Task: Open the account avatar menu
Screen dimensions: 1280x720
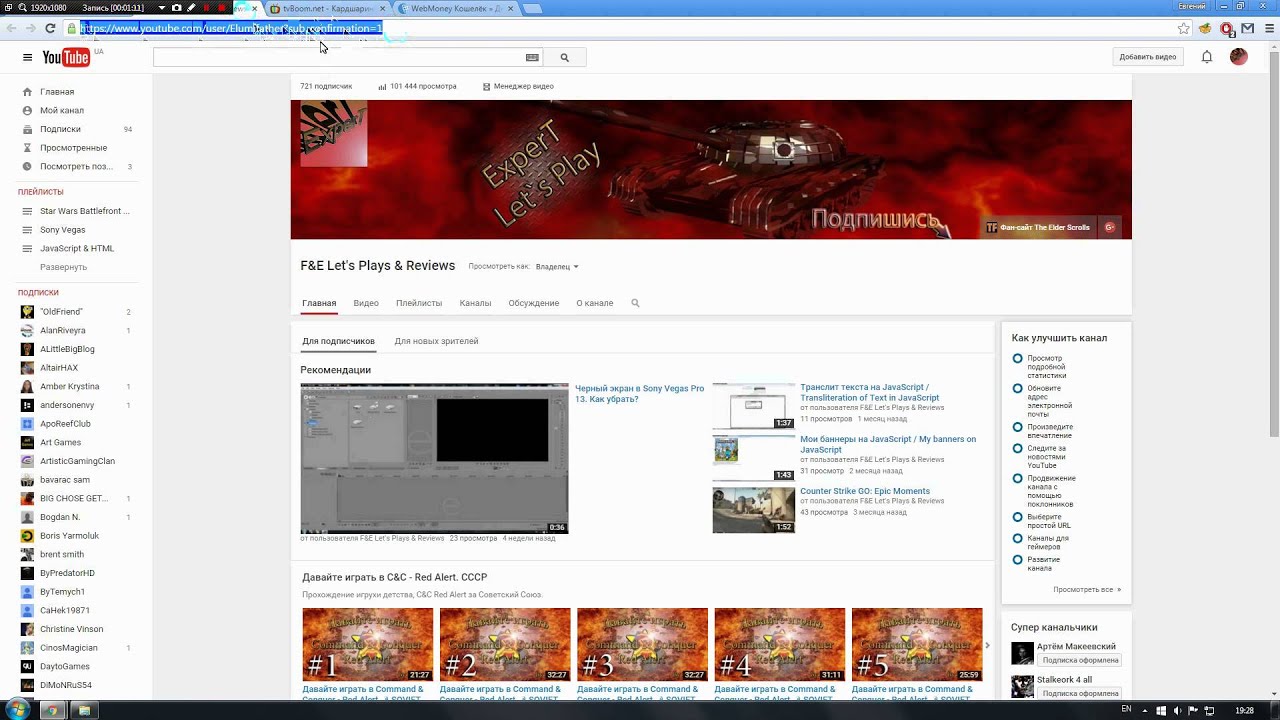Action: point(1239,57)
